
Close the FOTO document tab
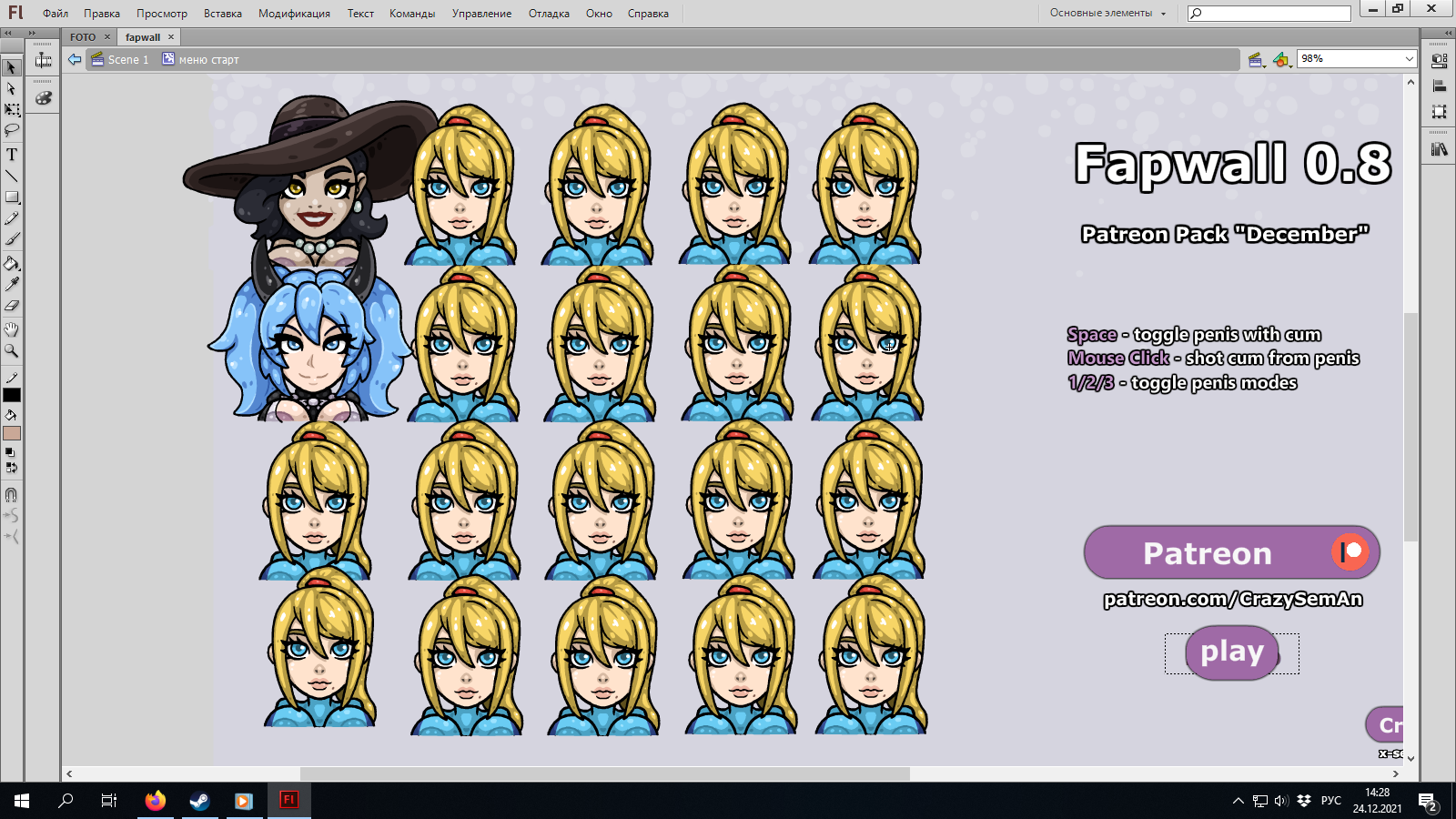(x=107, y=37)
